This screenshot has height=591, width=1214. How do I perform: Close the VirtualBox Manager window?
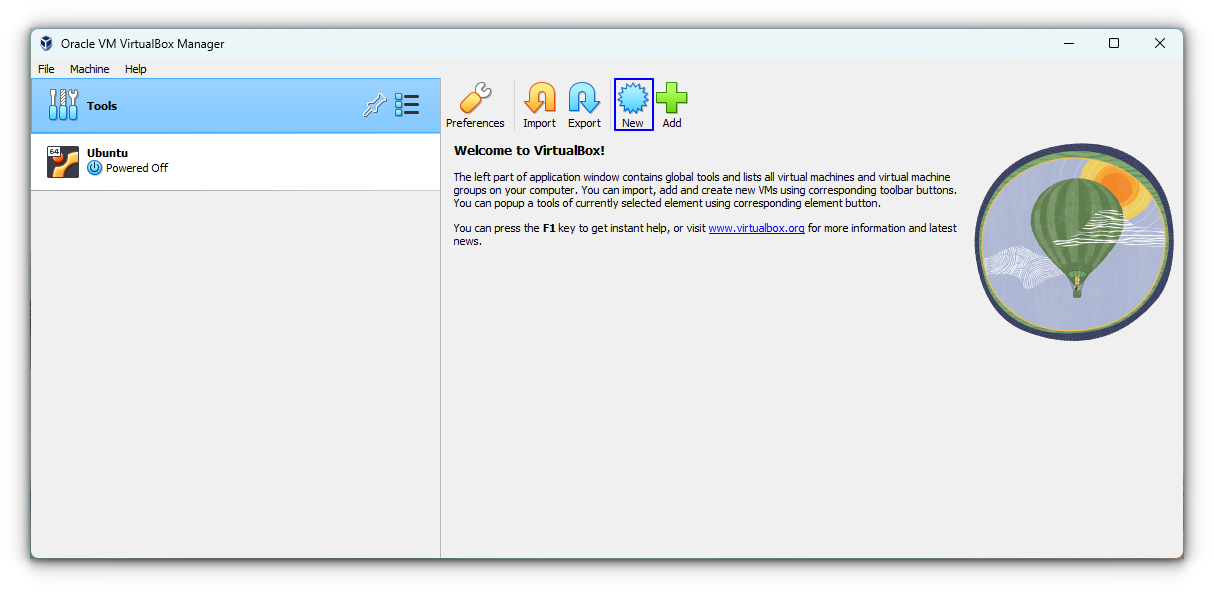pyautogui.click(x=1160, y=44)
